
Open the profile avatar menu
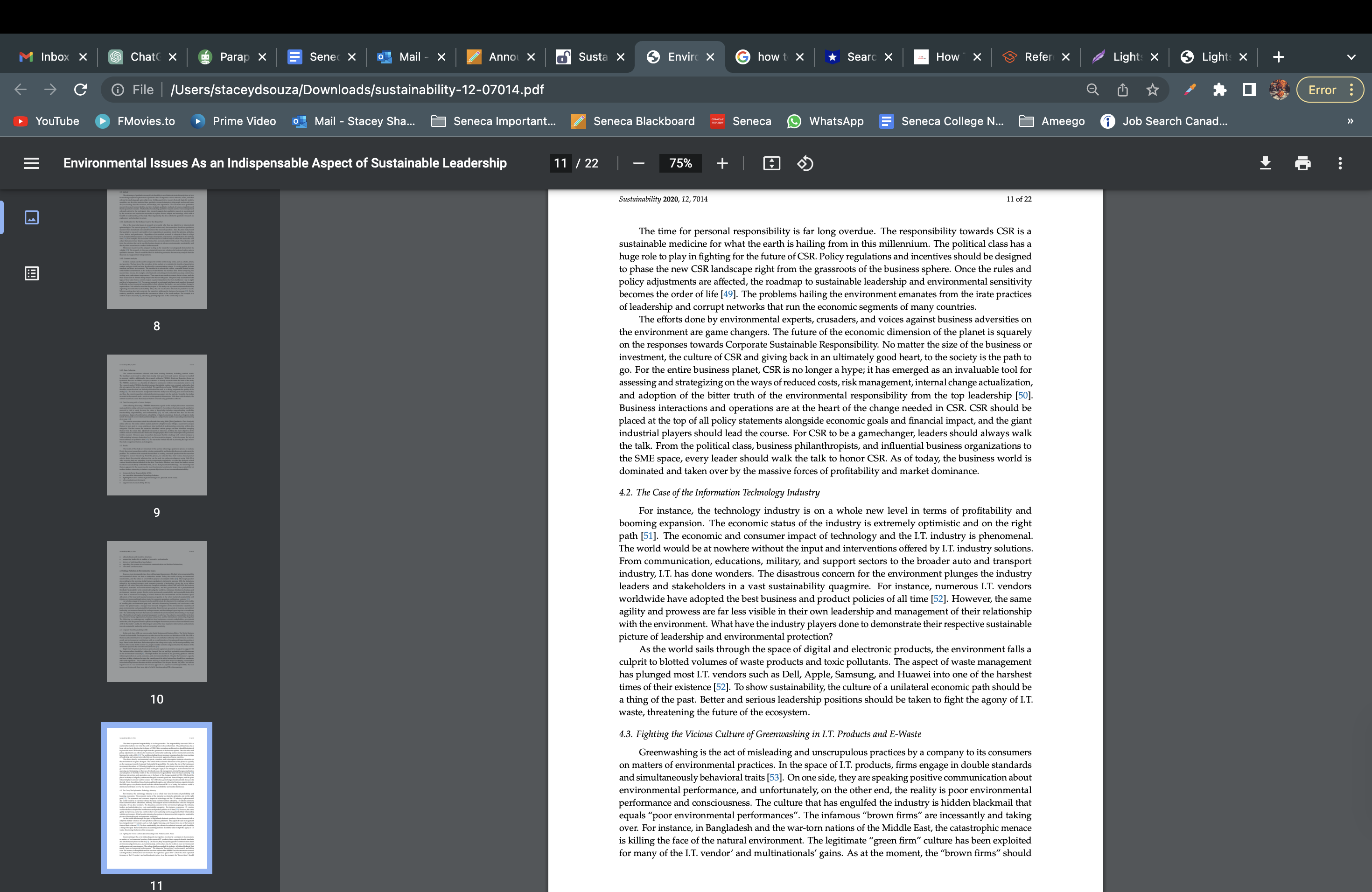pos(1279,90)
